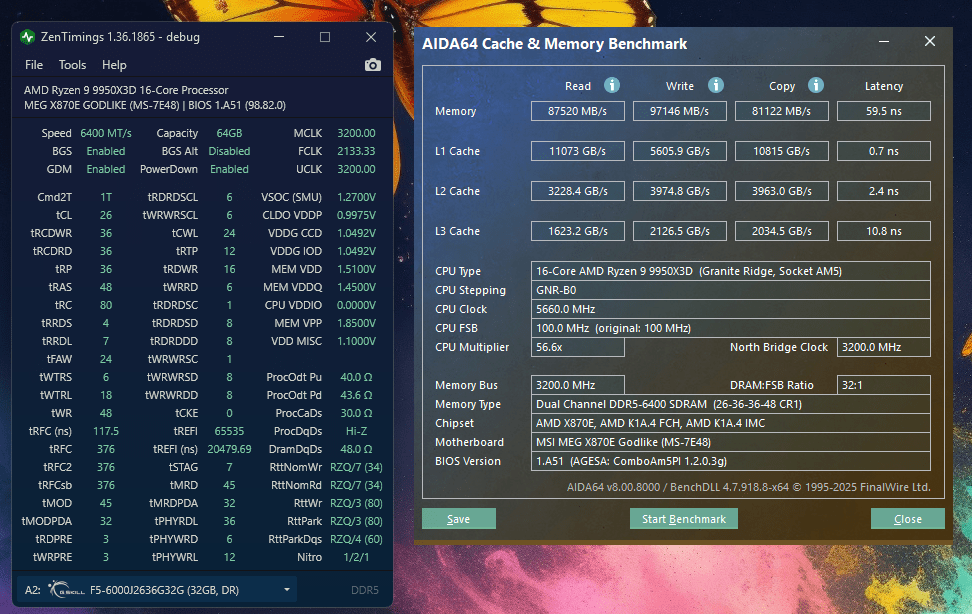Screen dimensions: 972x614
Task: Click L2 Cache Latency value 2.4 ns
Action: [x=883, y=191]
